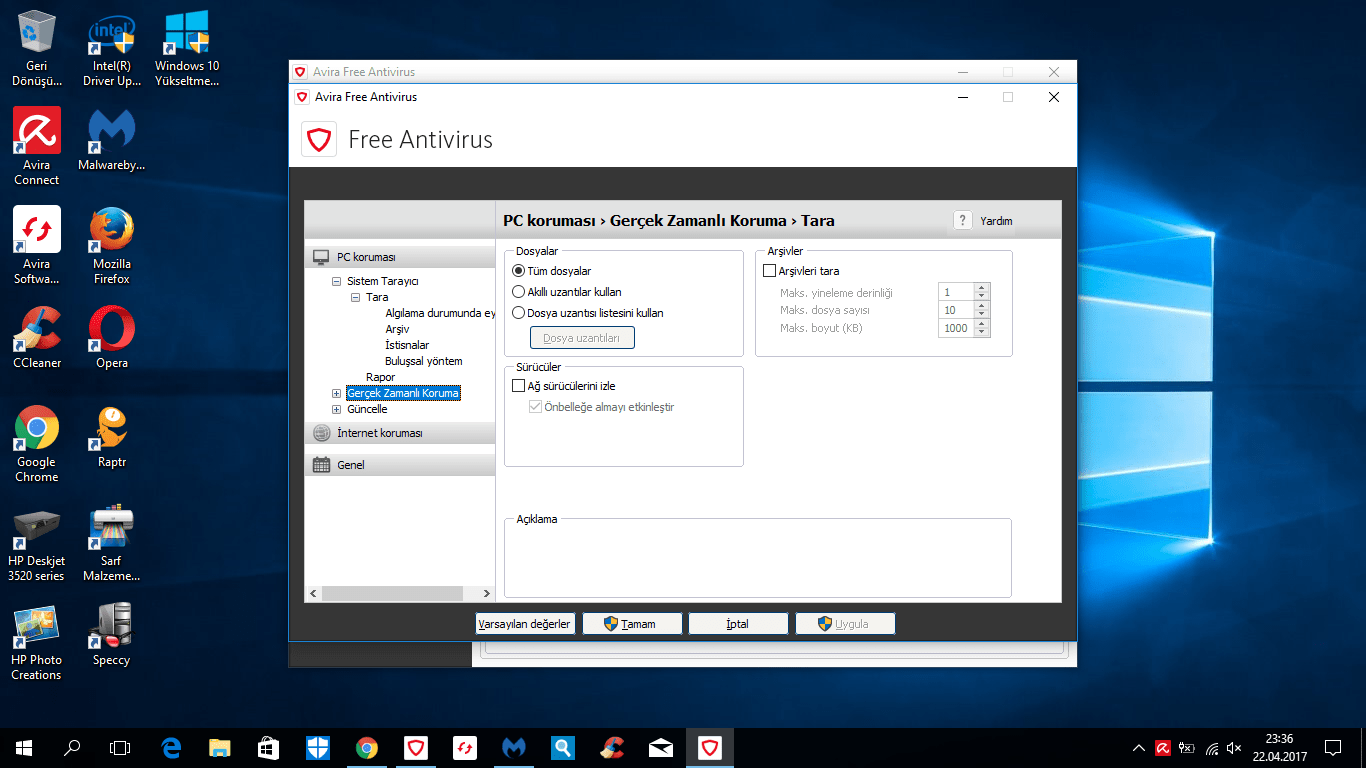Viewport: 1366px width, 768px height.
Task: Select Arşiv tree item
Action: (397, 329)
